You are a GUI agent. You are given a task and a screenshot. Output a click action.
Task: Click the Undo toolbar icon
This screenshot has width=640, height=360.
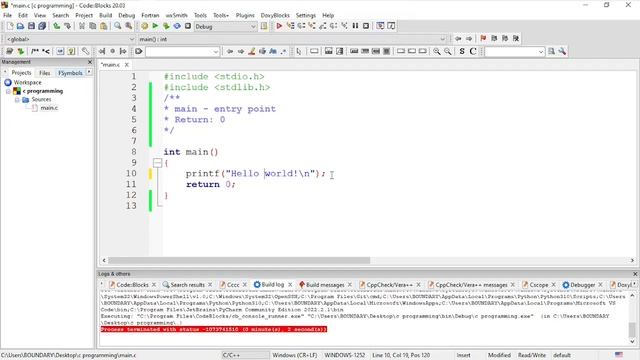tap(57, 26)
